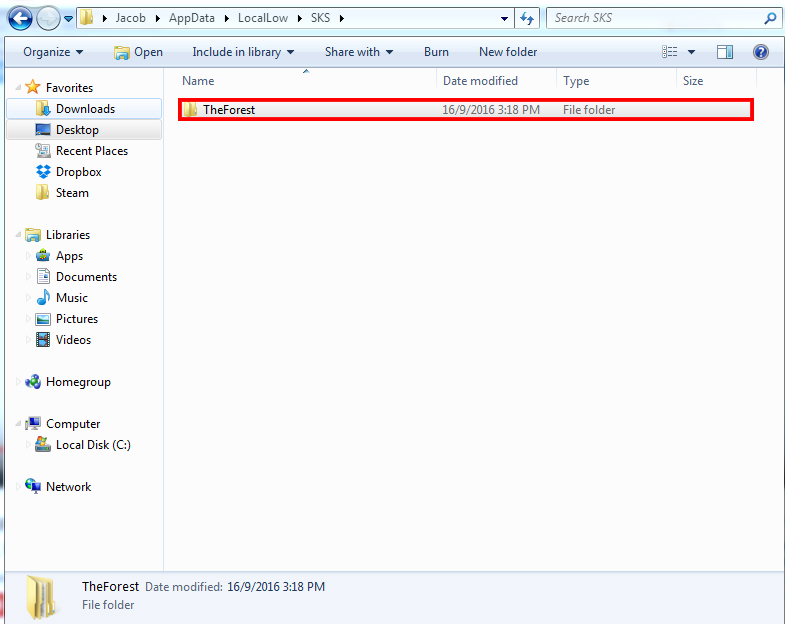Open the Documents library
The height and width of the screenshot is (624, 785).
tap(86, 277)
